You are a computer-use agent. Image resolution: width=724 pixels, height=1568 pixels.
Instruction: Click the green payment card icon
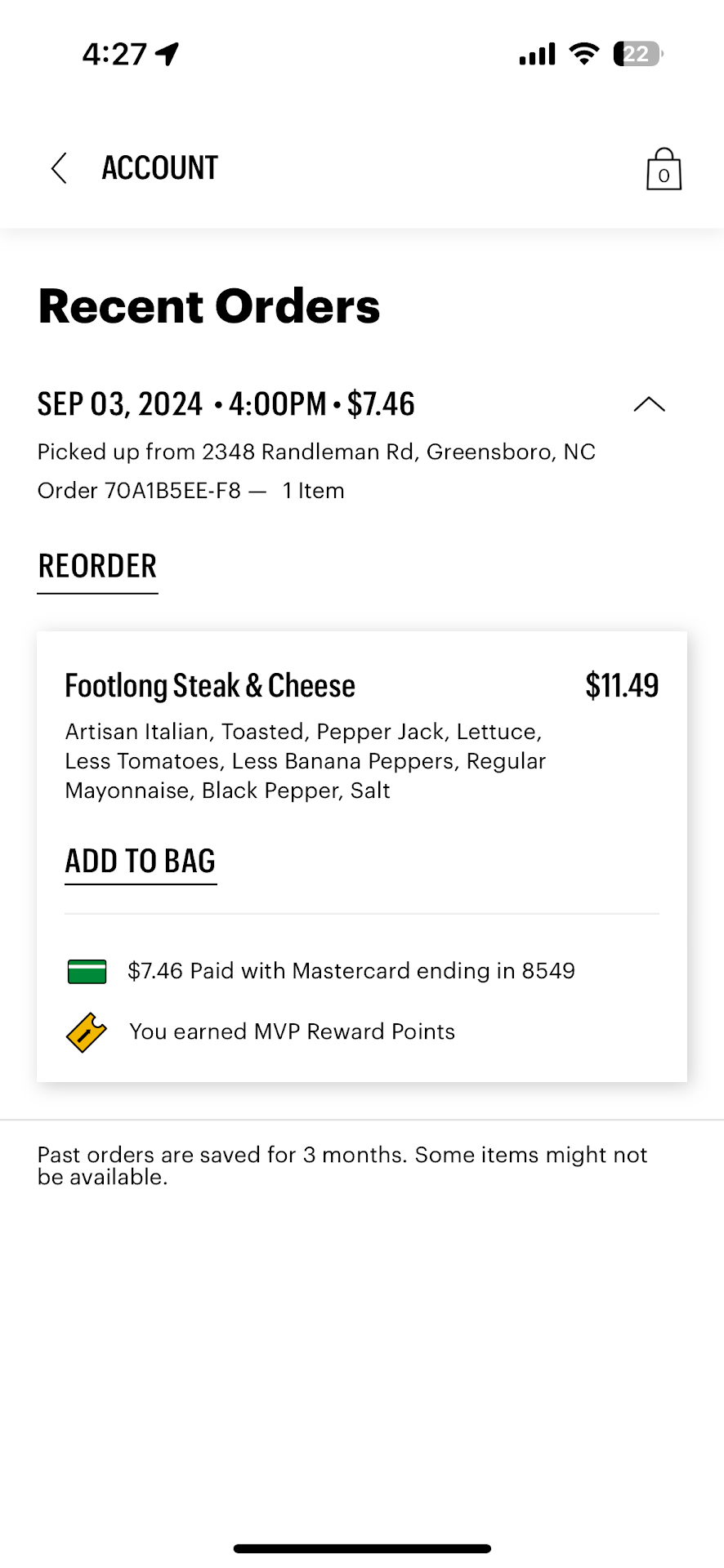point(87,971)
